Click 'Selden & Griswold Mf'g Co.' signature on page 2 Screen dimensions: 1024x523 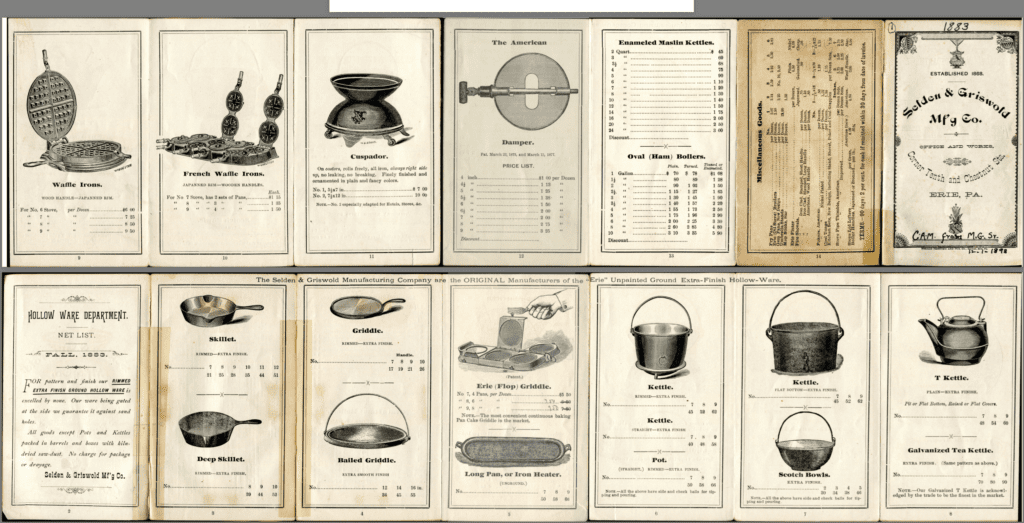(x=84, y=475)
